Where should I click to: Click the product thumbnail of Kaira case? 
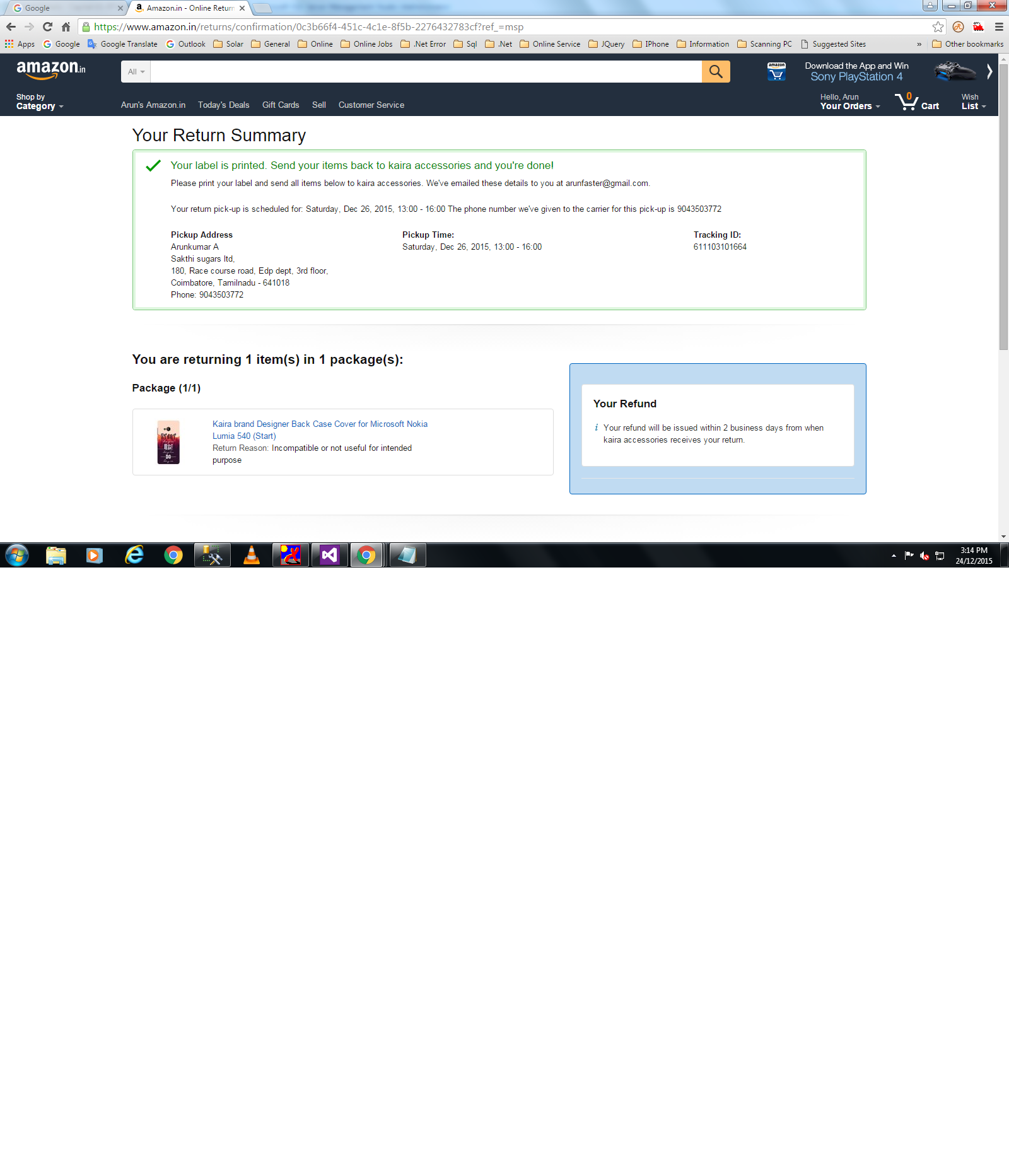click(168, 442)
